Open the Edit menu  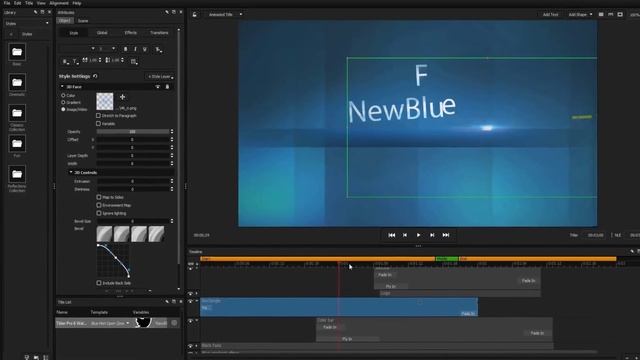click(18, 3)
